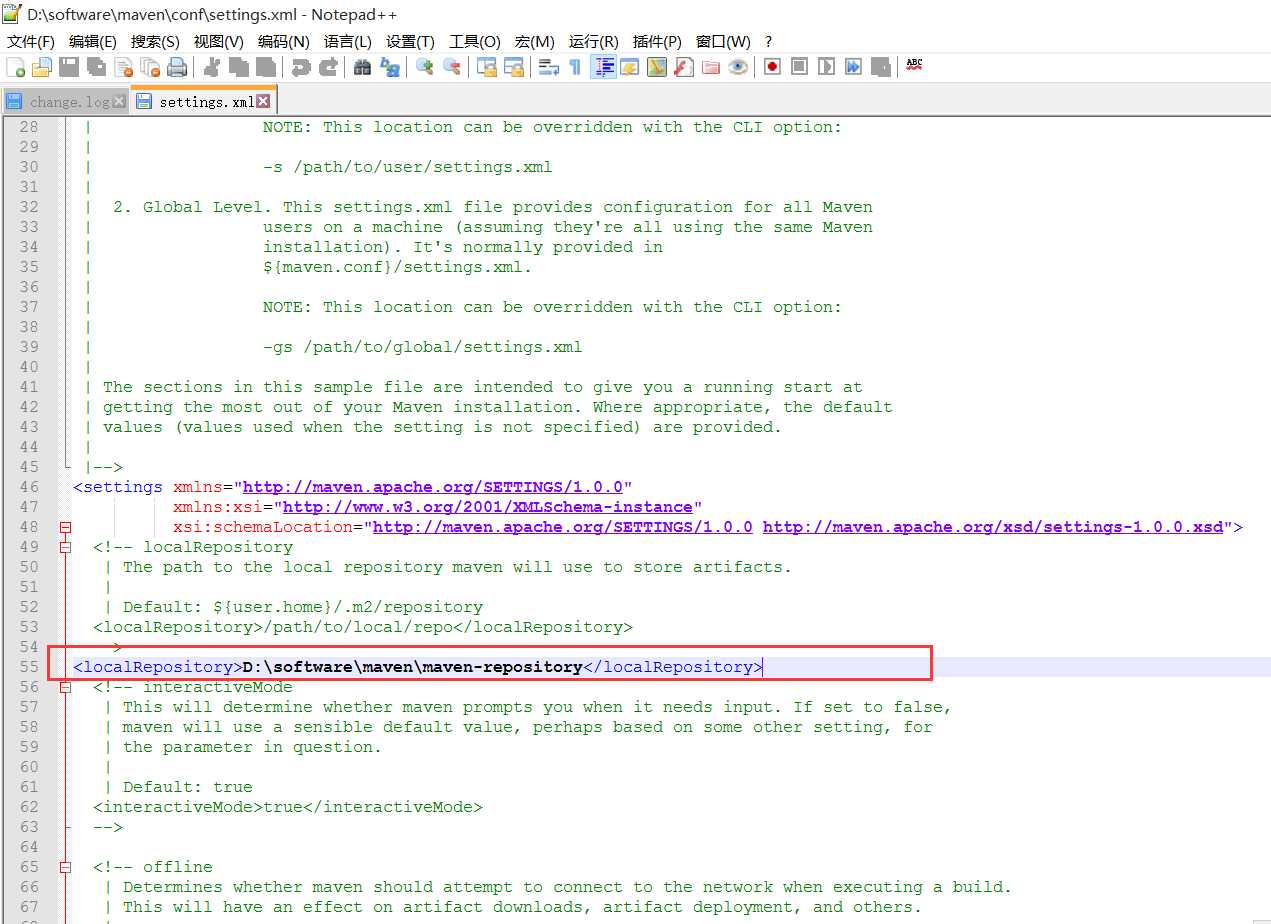Click on text D:\software\maven\maven-repository

pos(413,667)
